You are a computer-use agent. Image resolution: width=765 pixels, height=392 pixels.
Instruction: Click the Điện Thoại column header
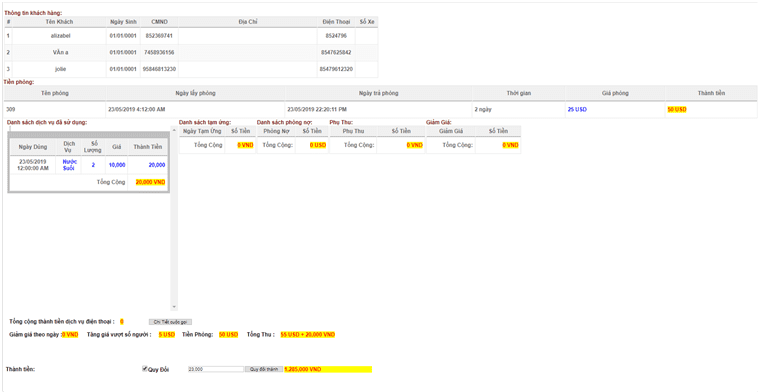coord(336,22)
